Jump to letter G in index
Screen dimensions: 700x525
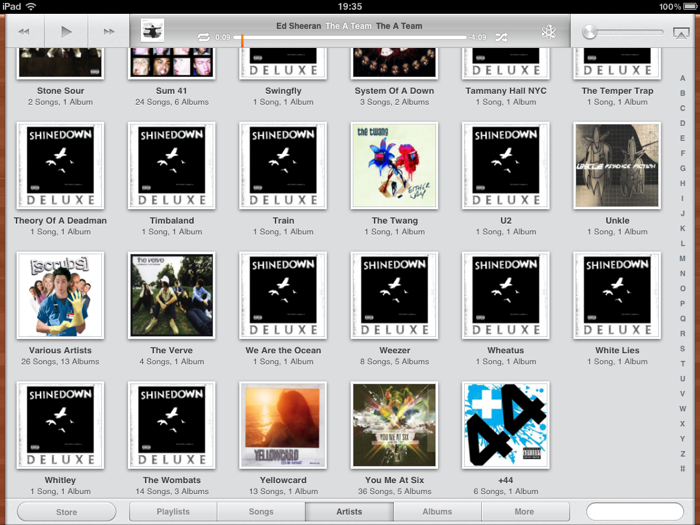point(682,168)
